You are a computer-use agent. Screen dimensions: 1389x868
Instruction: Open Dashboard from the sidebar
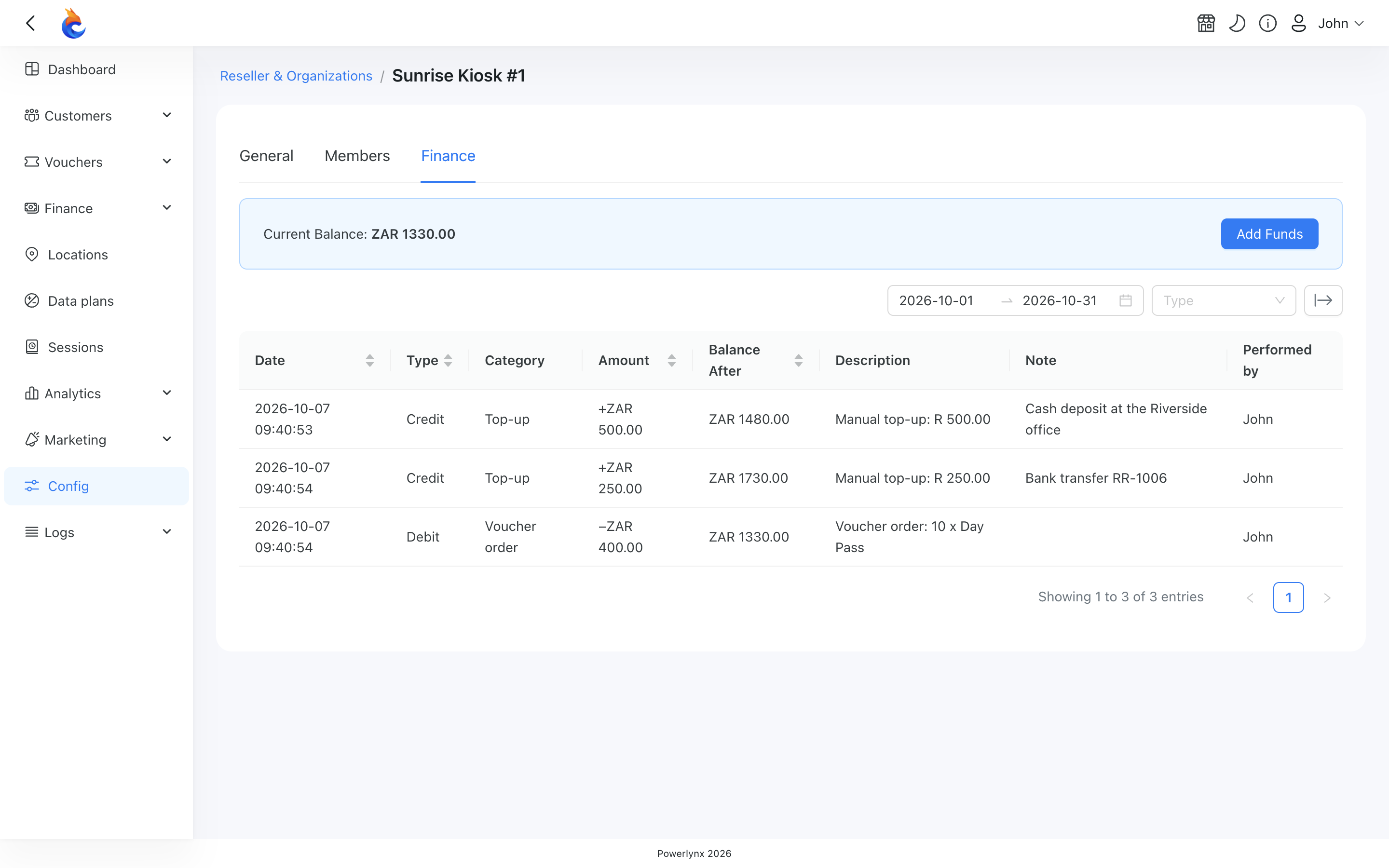click(x=96, y=69)
